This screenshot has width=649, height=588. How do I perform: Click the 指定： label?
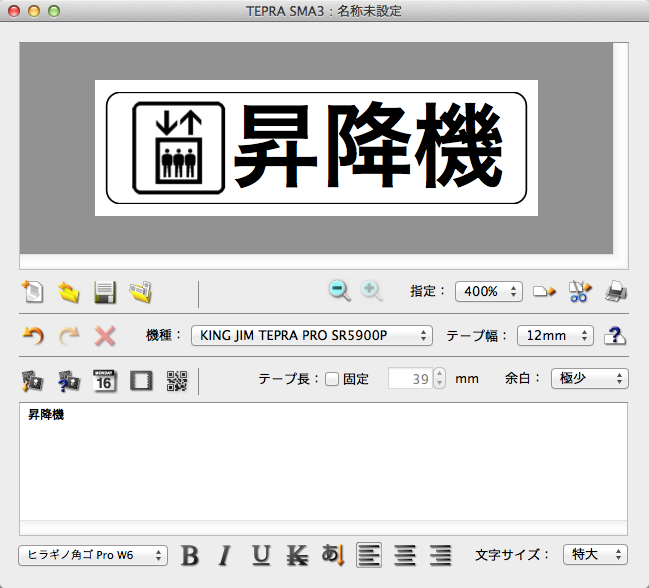point(428,291)
